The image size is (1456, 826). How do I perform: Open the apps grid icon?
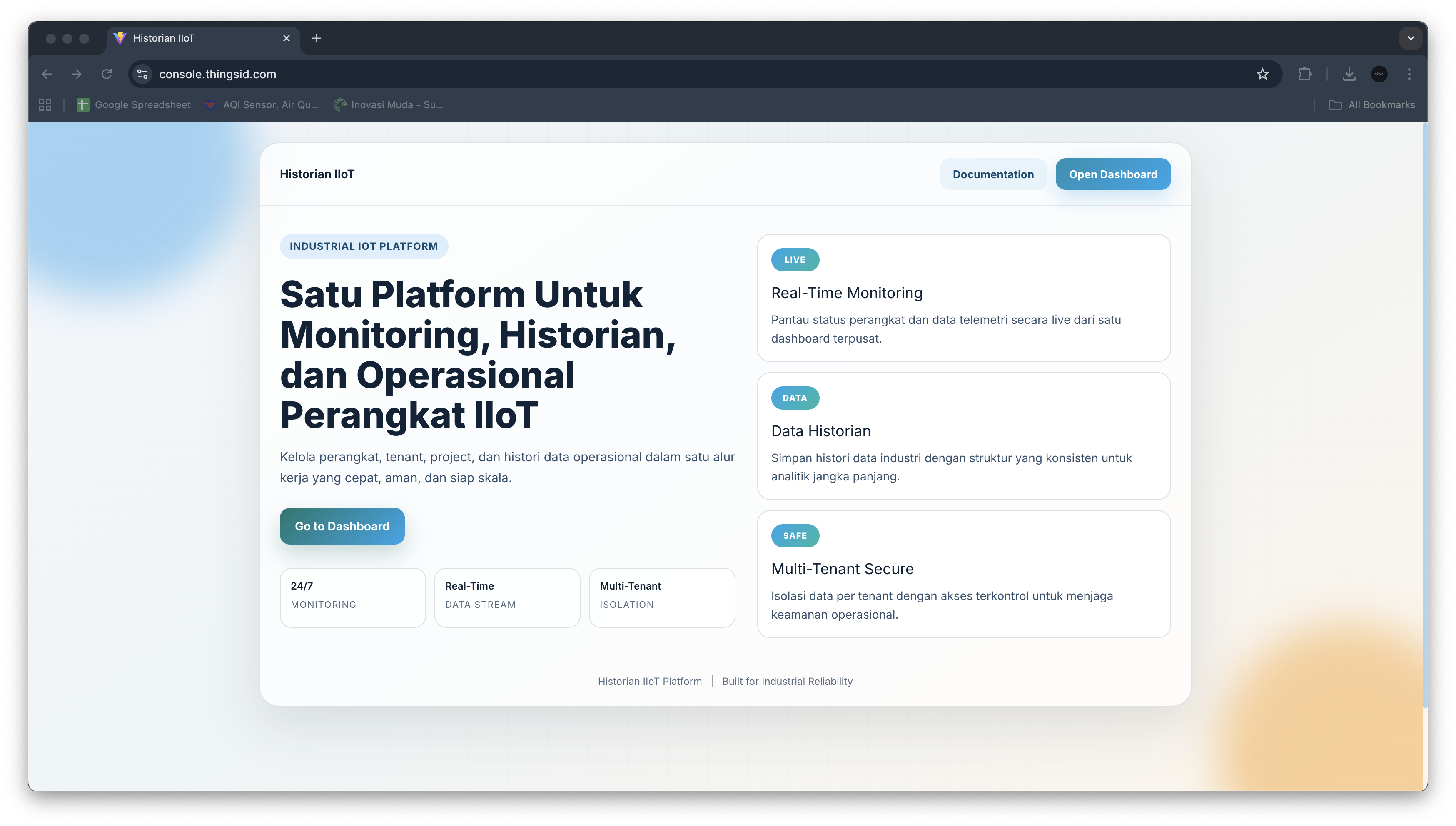coord(45,105)
